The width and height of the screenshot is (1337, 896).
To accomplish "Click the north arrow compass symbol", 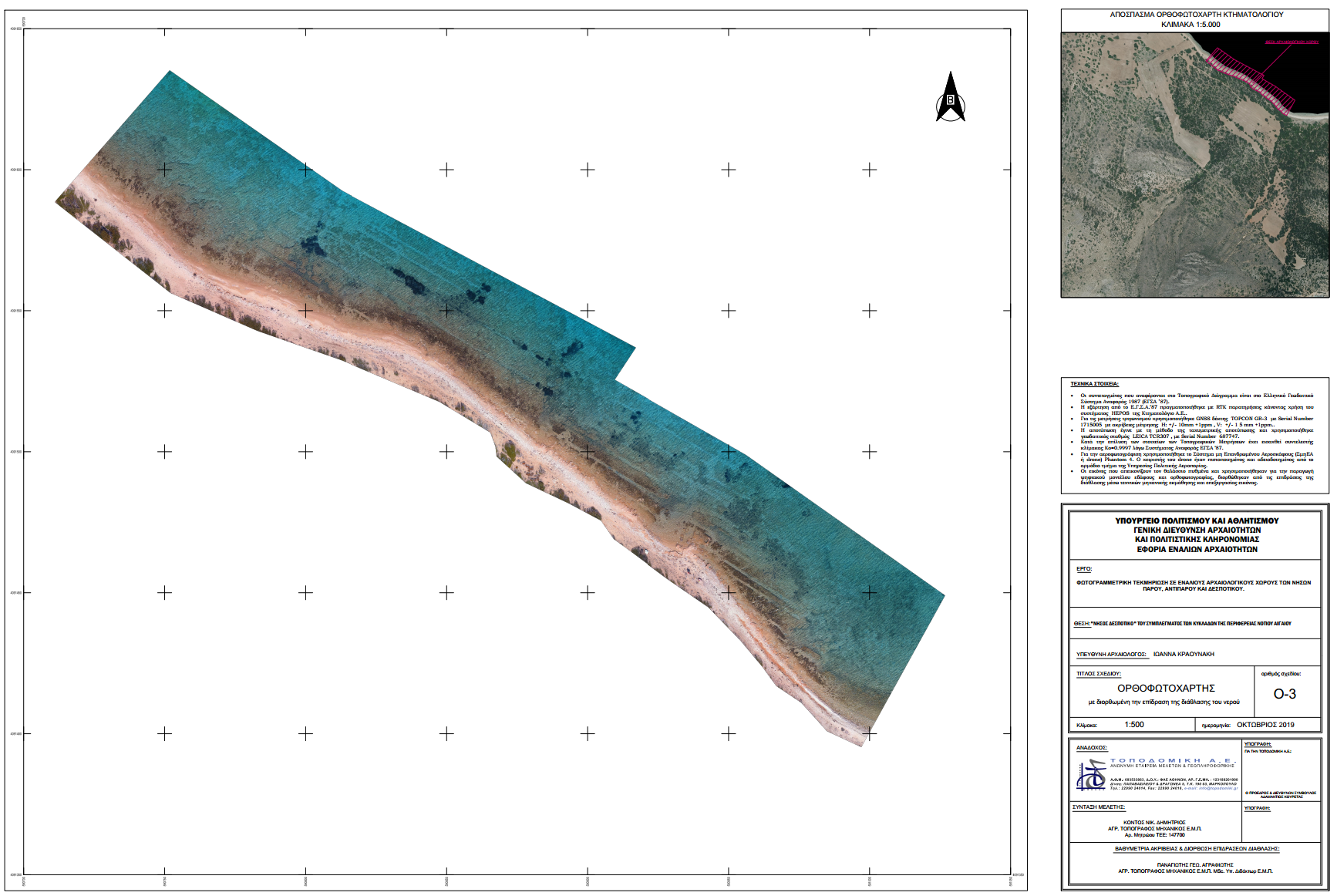I will click(x=950, y=98).
